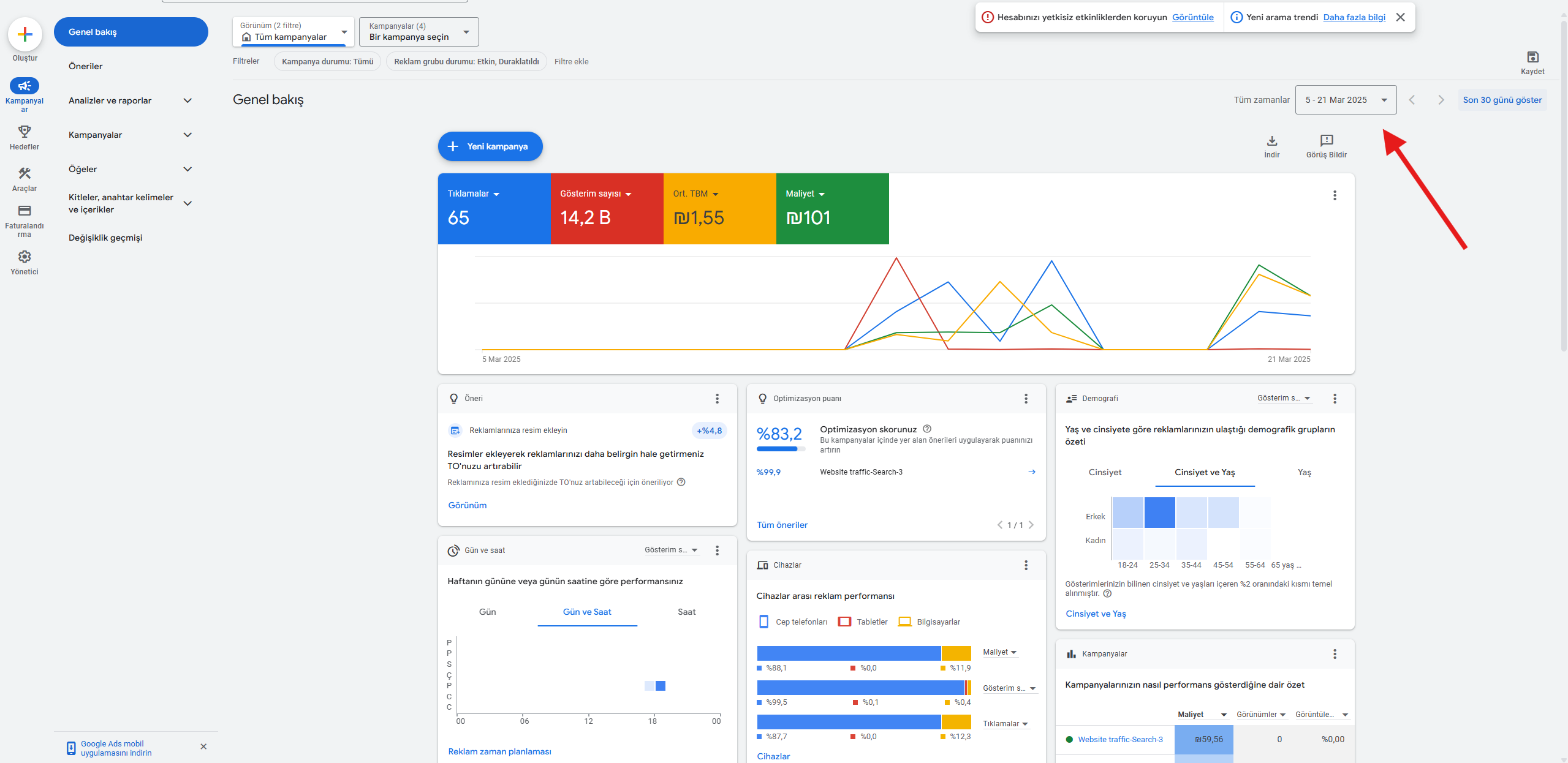Open the Araçlar tools icon
Image resolution: width=1568 pixels, height=763 pixels.
click(x=25, y=173)
